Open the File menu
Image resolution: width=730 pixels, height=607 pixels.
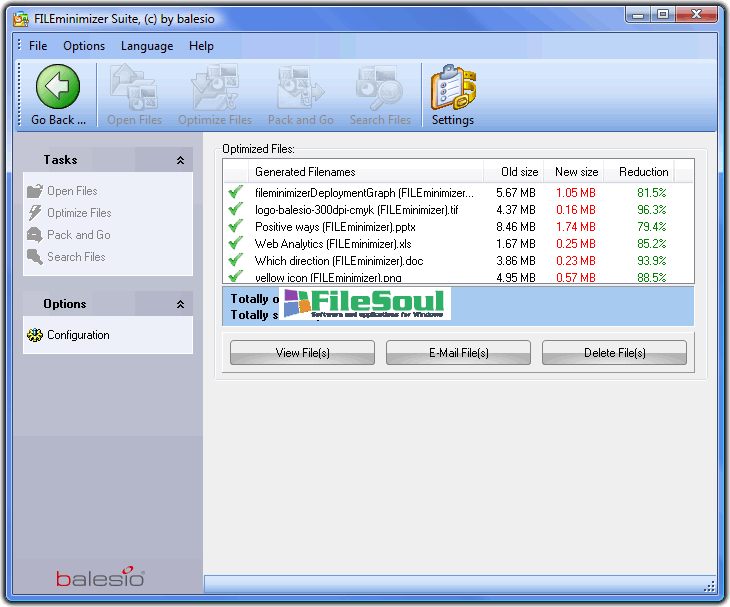tap(38, 46)
